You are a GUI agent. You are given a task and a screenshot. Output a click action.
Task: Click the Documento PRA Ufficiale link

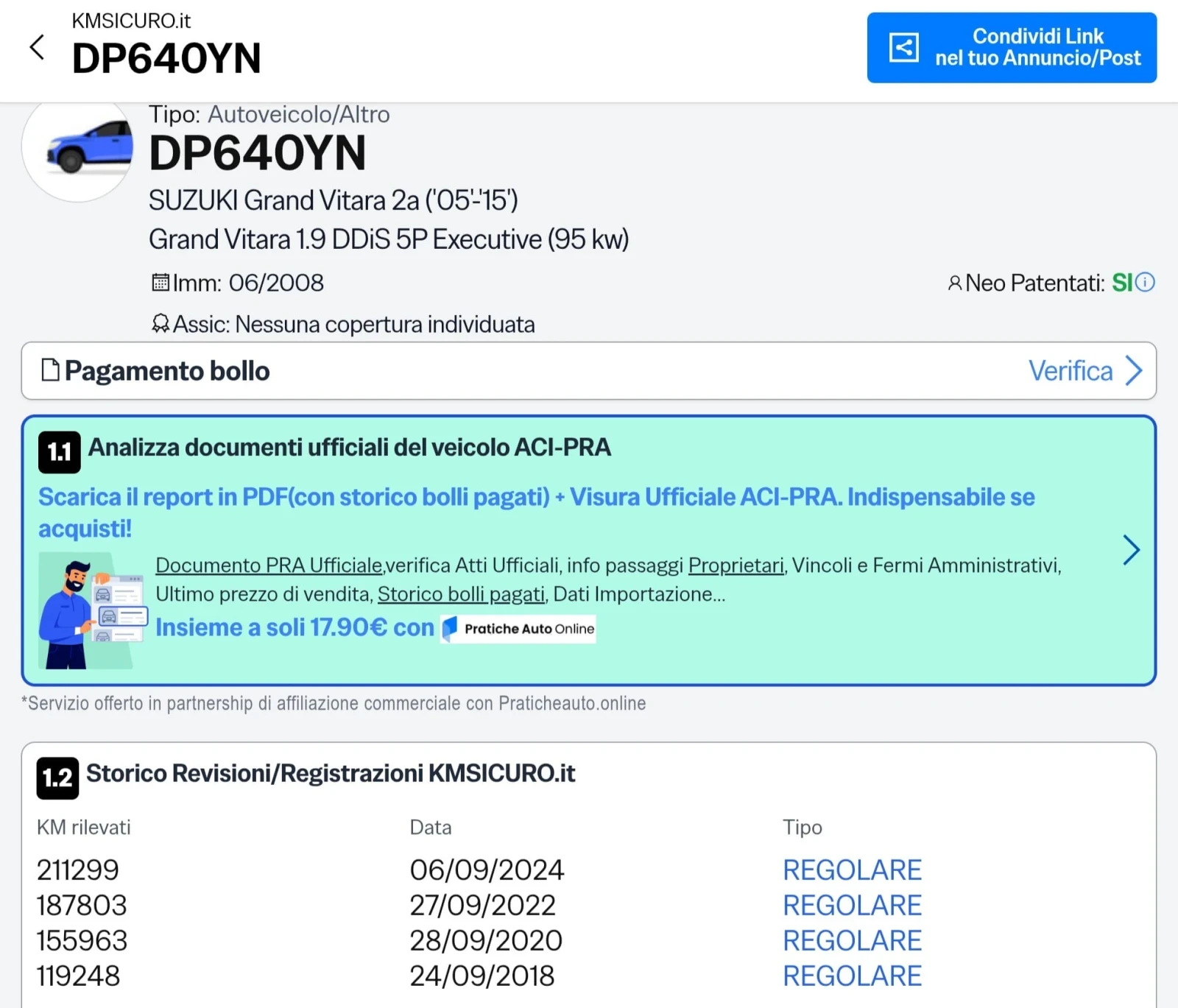[269, 565]
